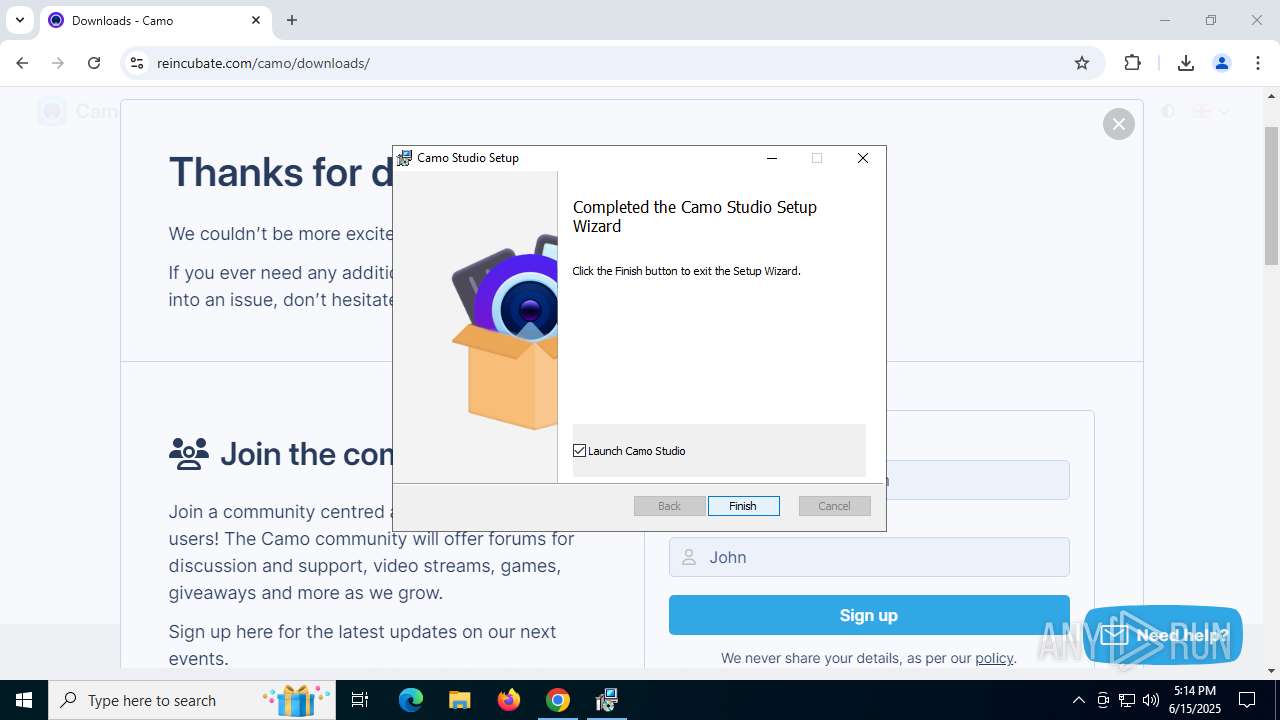Switch to Chrome in the taskbar
1280x720 pixels.
558,700
